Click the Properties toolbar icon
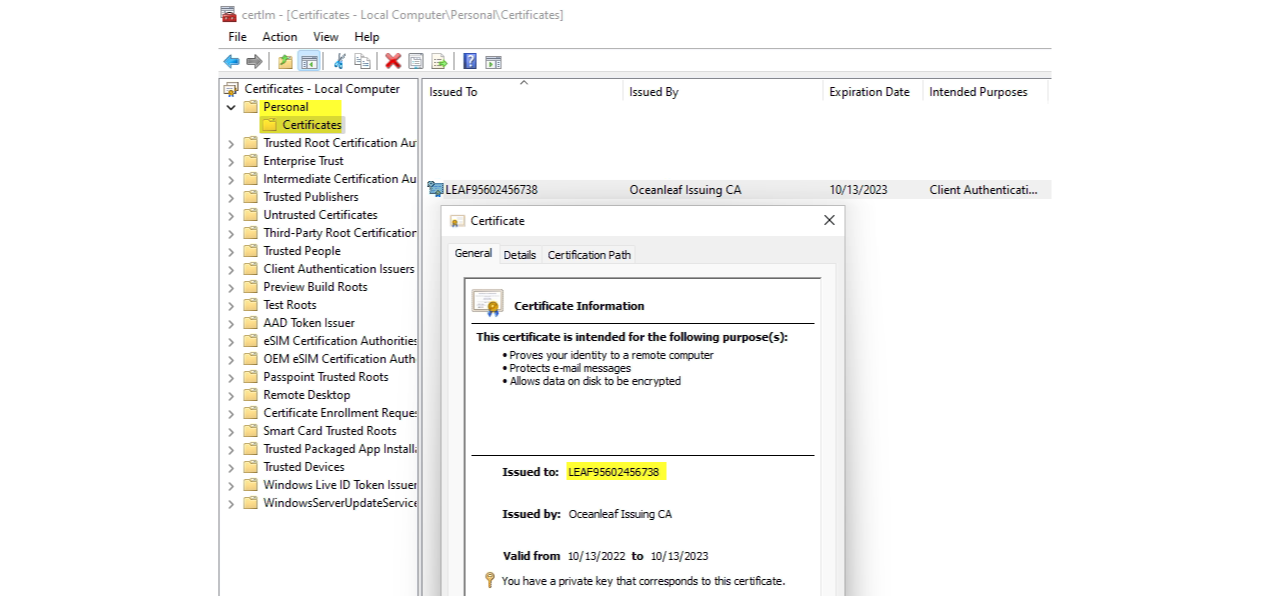 (415, 61)
